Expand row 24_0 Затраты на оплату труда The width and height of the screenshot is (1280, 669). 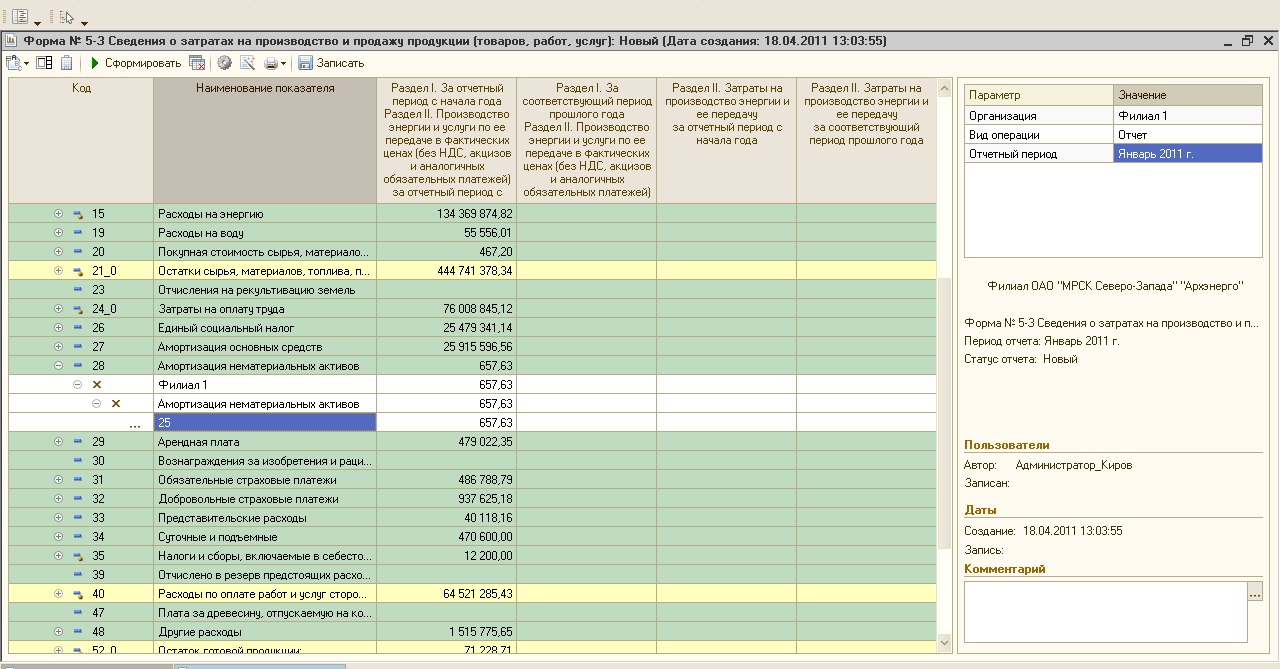point(59,309)
